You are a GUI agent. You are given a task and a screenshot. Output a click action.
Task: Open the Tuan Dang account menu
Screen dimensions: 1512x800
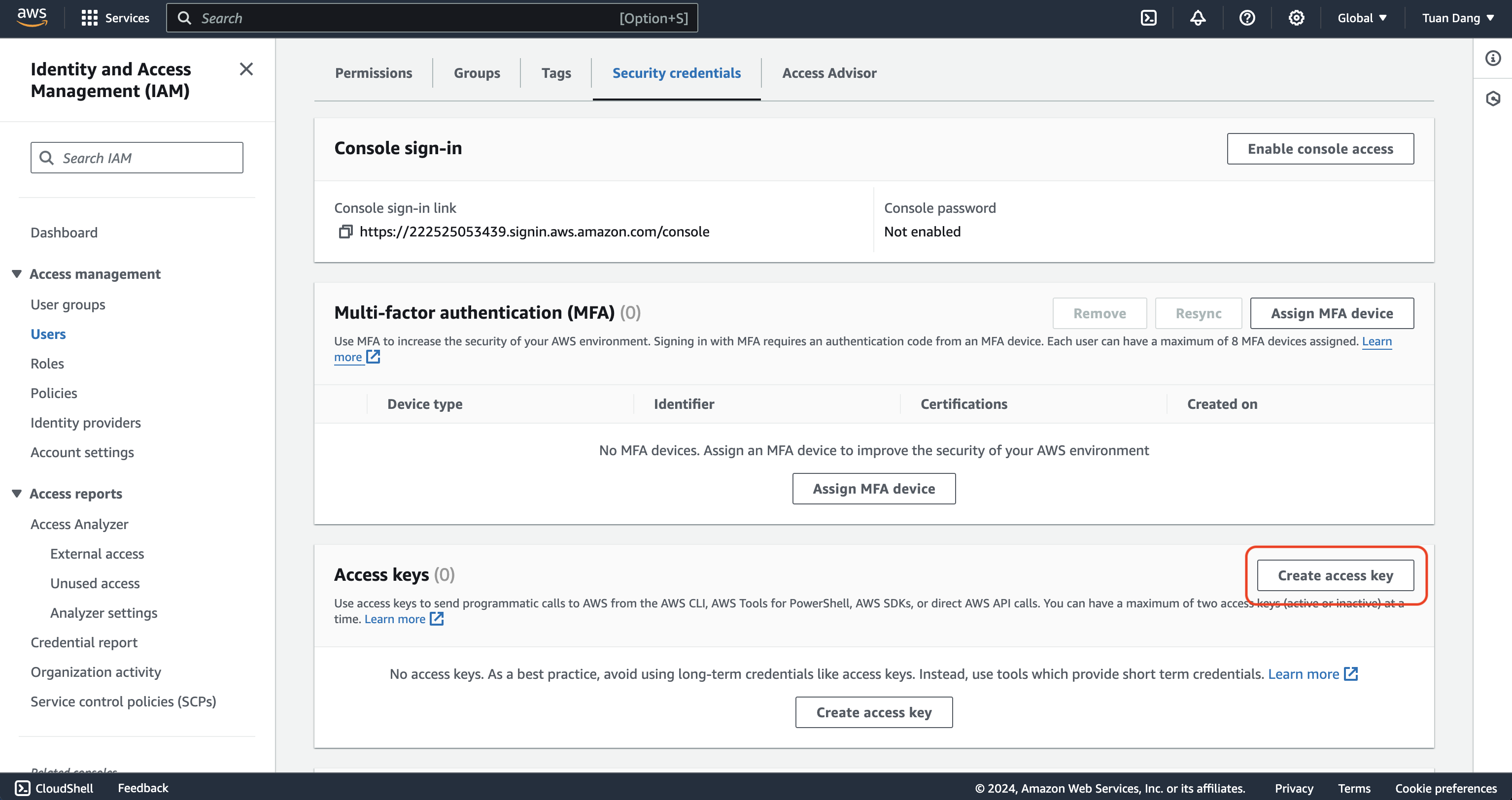coord(1457,18)
